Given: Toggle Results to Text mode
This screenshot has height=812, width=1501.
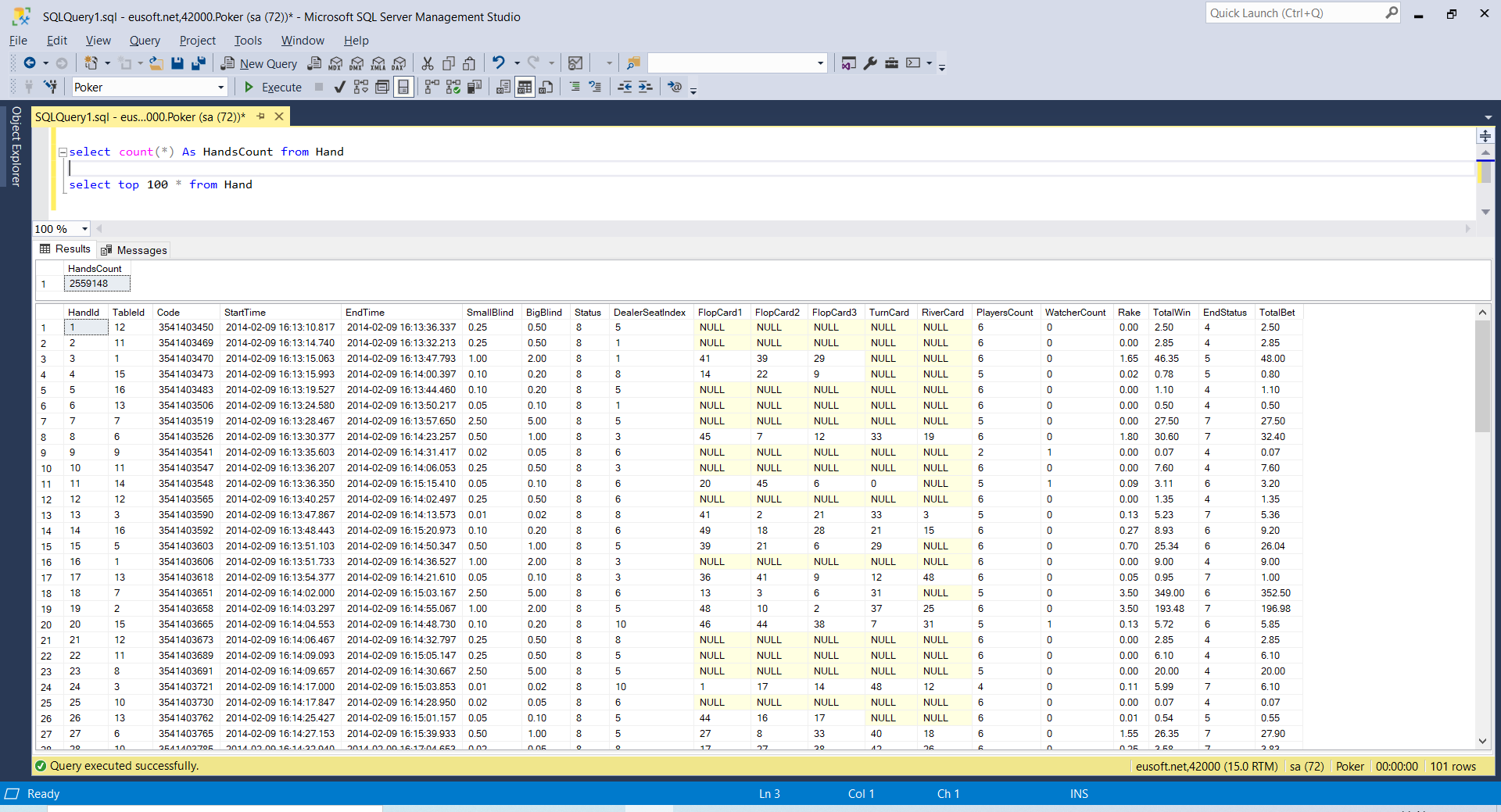Looking at the screenshot, I should (x=503, y=87).
